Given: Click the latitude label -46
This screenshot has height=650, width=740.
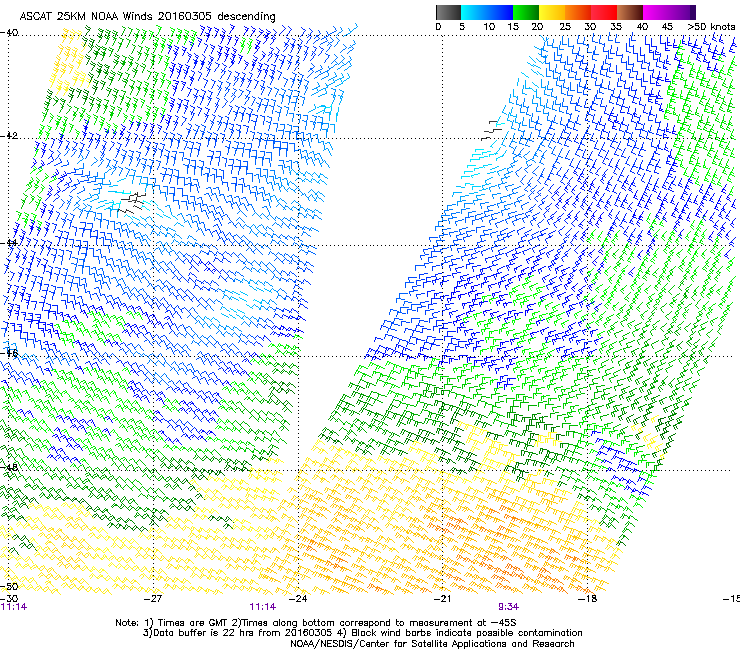Looking at the screenshot, I should pos(9,353).
